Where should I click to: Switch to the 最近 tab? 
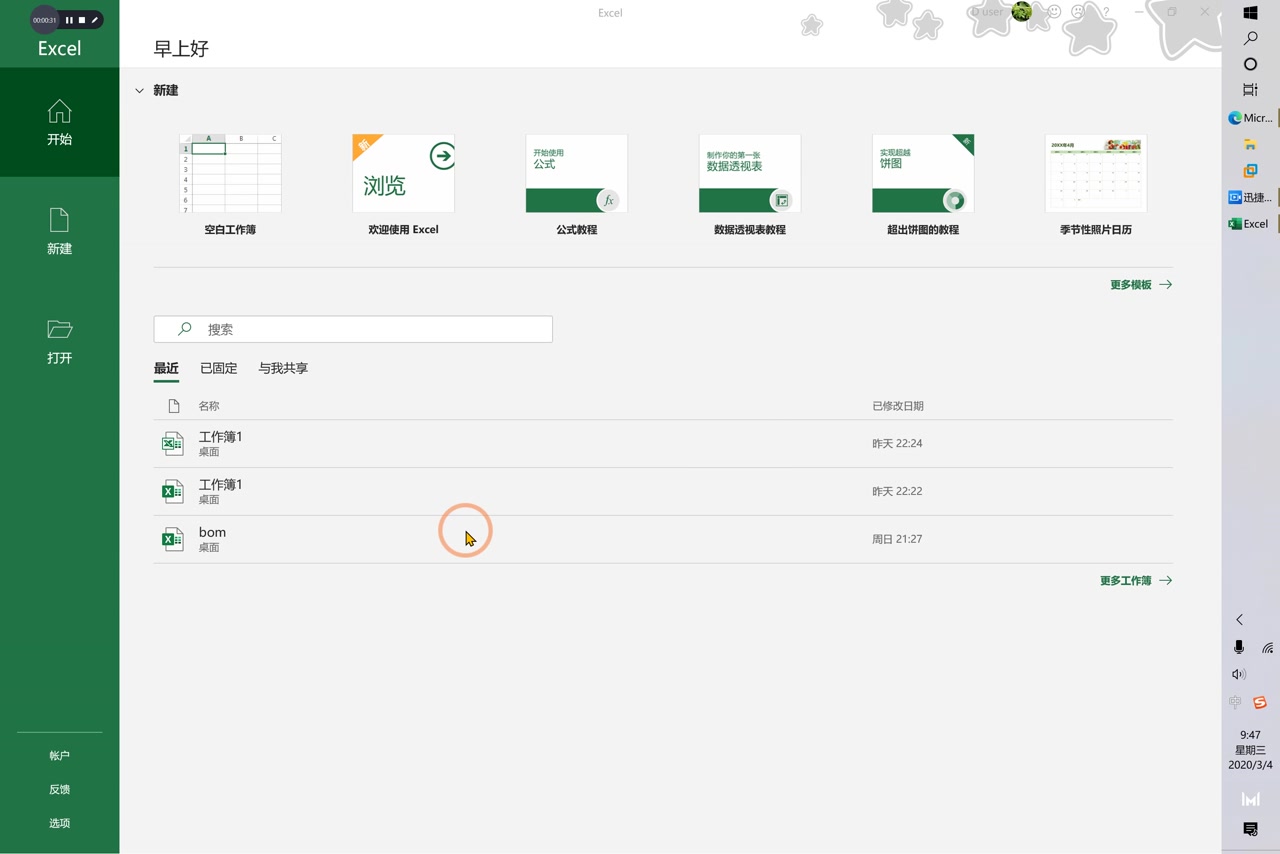pos(166,368)
